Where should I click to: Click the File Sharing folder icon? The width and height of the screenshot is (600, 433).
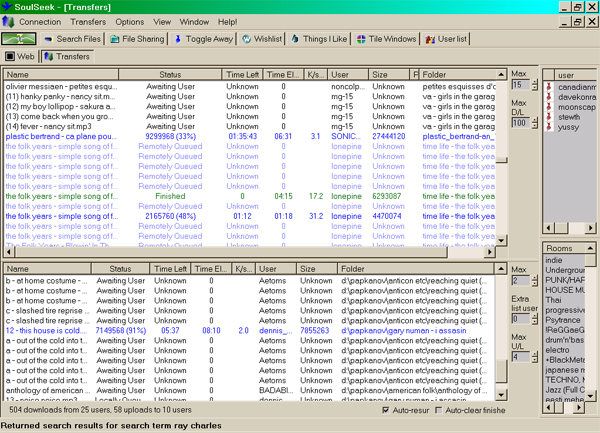click(x=114, y=39)
